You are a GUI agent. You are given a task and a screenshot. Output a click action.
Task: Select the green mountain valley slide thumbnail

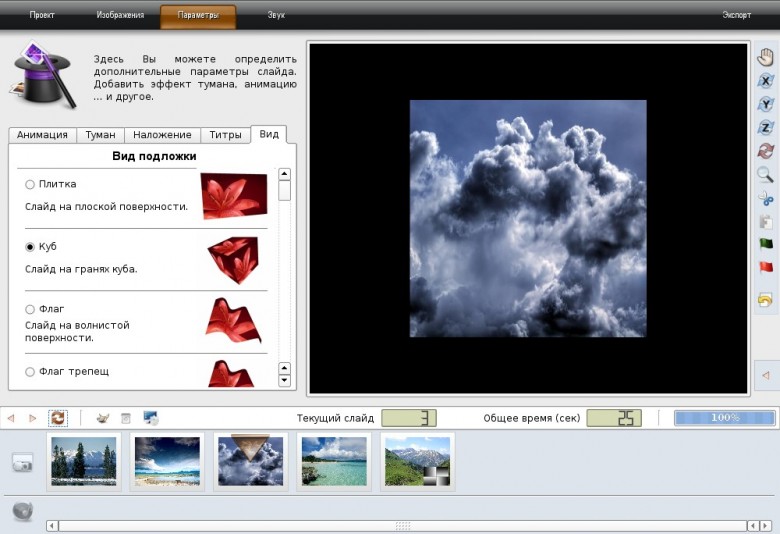point(417,462)
